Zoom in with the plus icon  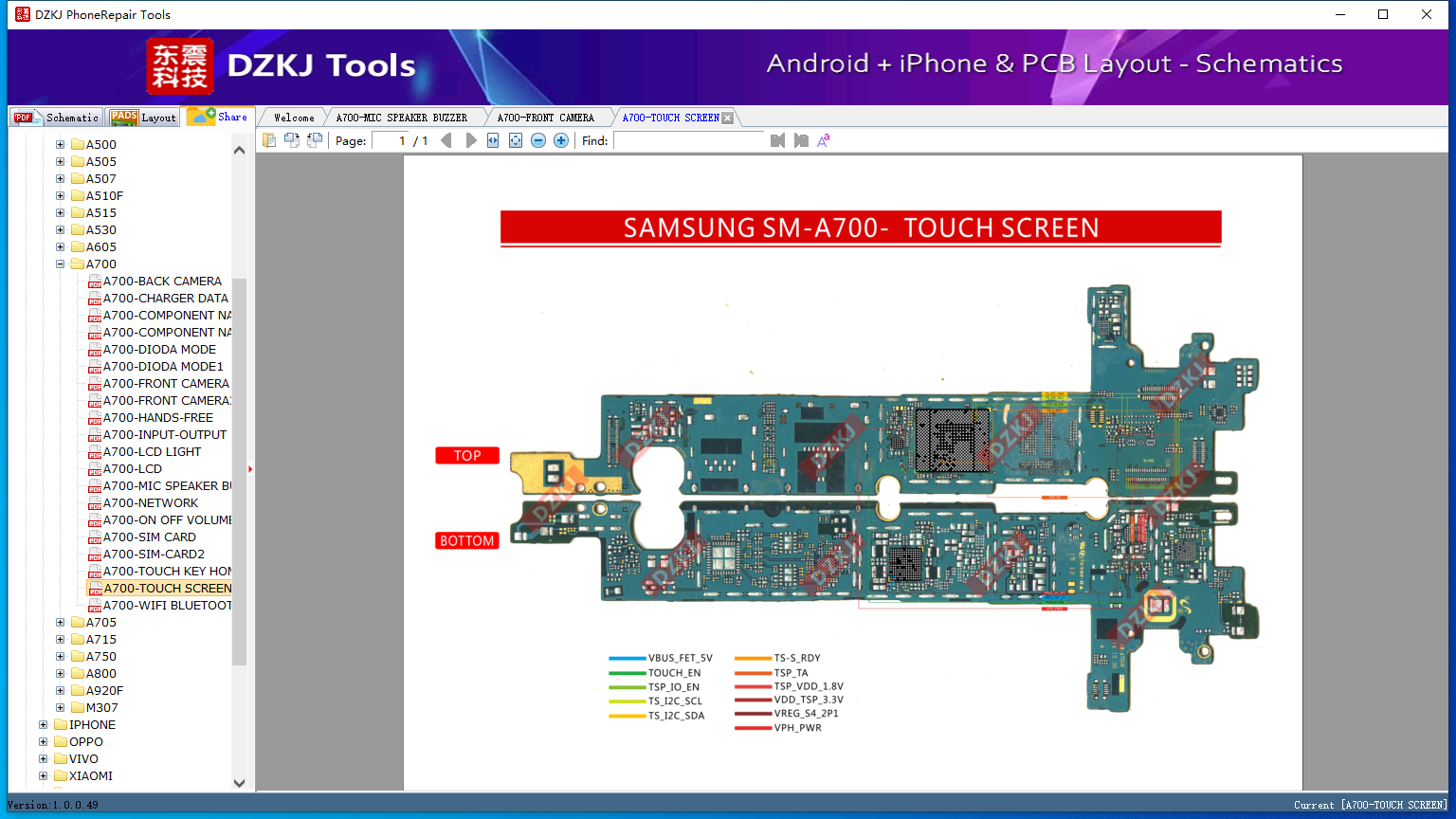click(561, 140)
